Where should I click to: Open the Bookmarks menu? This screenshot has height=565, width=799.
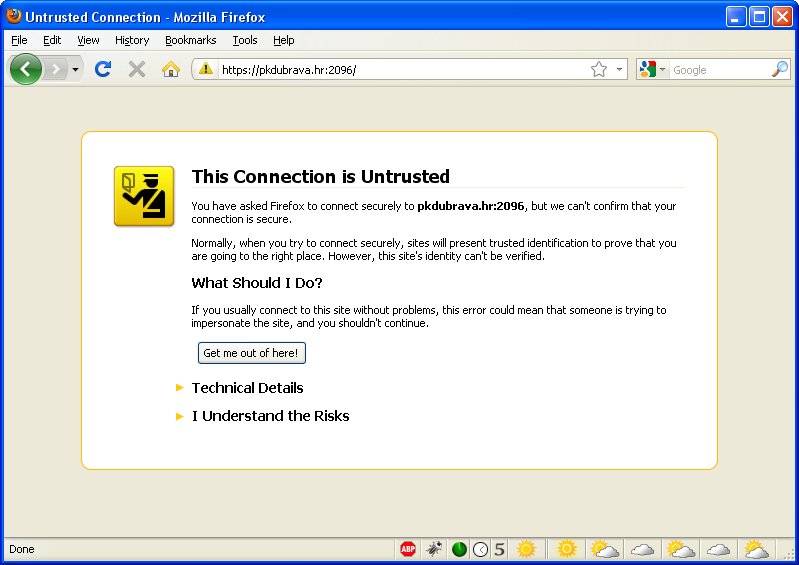tap(190, 40)
